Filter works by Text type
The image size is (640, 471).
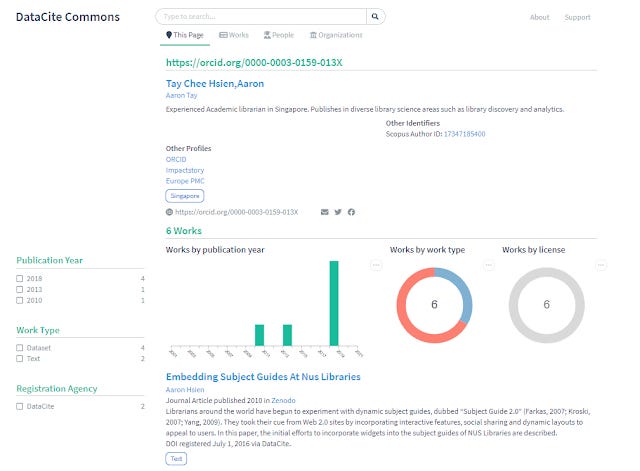[x=20, y=359]
